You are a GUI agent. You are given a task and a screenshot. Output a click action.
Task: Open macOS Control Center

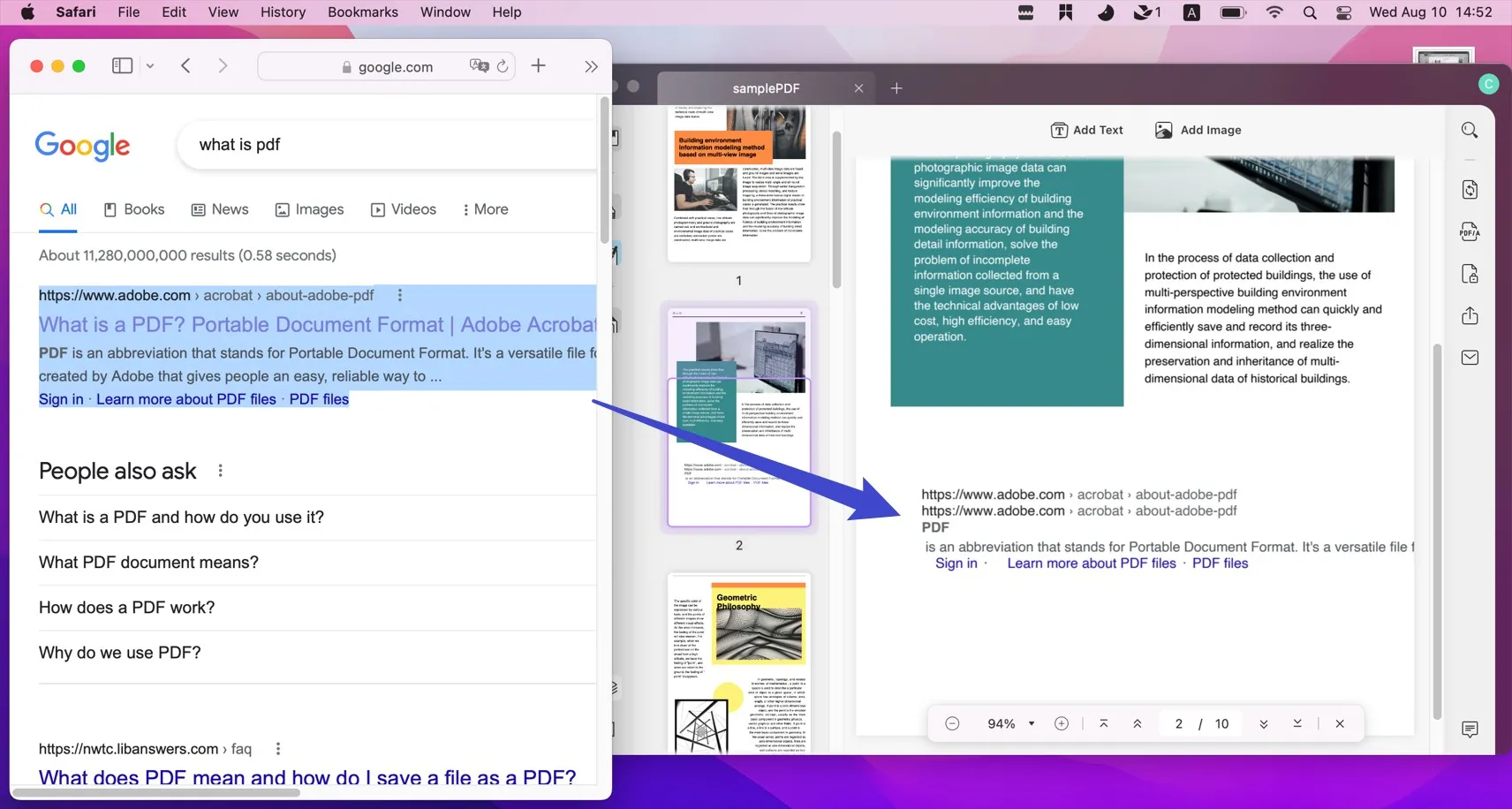pos(1344,12)
